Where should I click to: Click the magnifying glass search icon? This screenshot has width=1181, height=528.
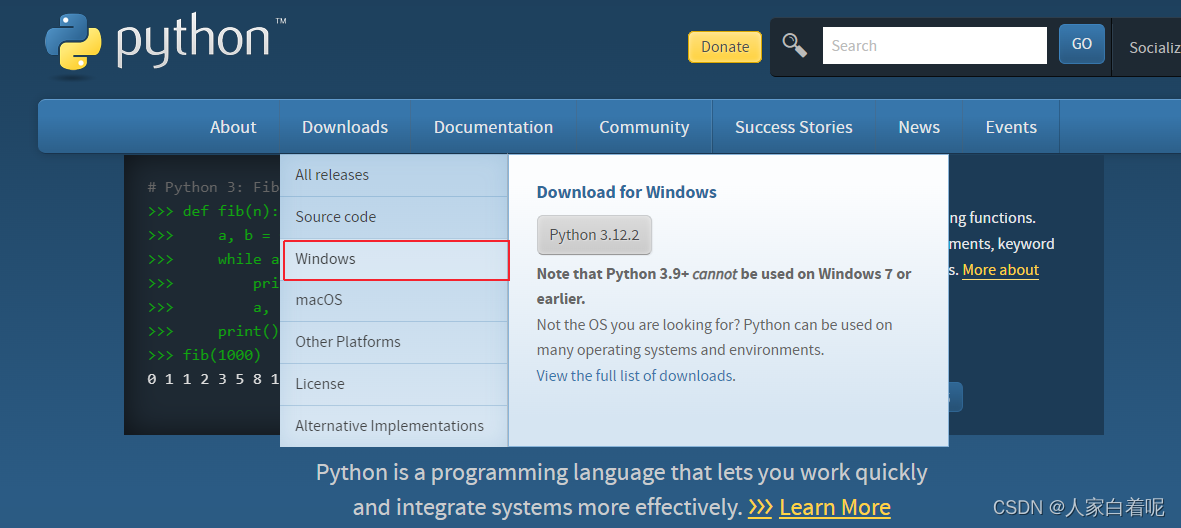point(795,46)
